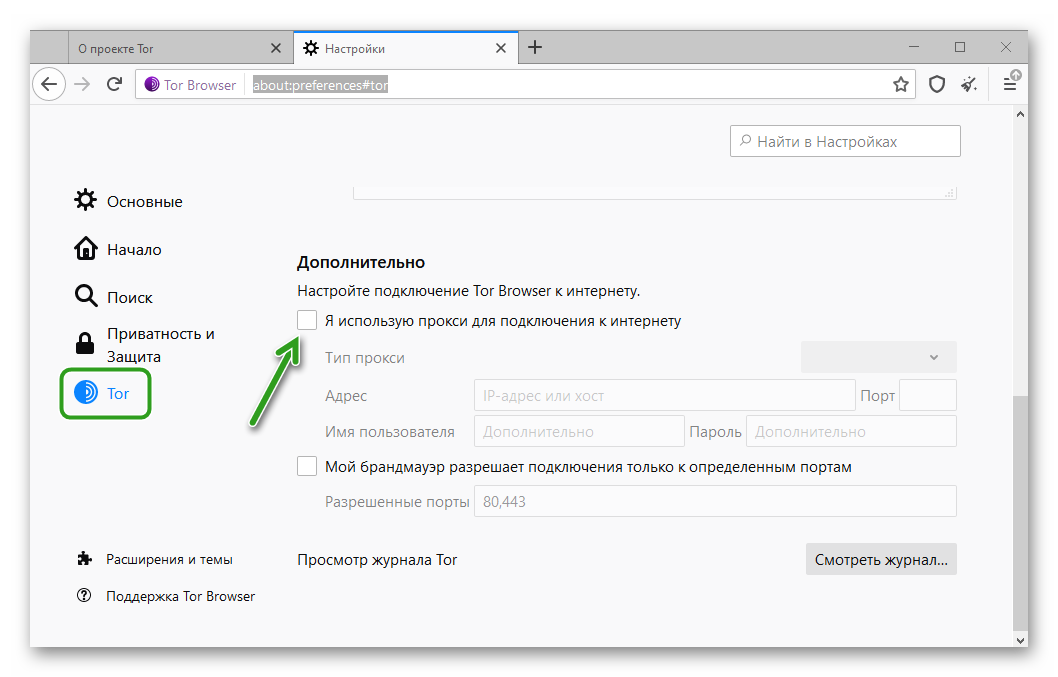This screenshot has width=1058, height=677.
Task: Open the hamburger application menu
Action: pyautogui.click(x=1010, y=84)
